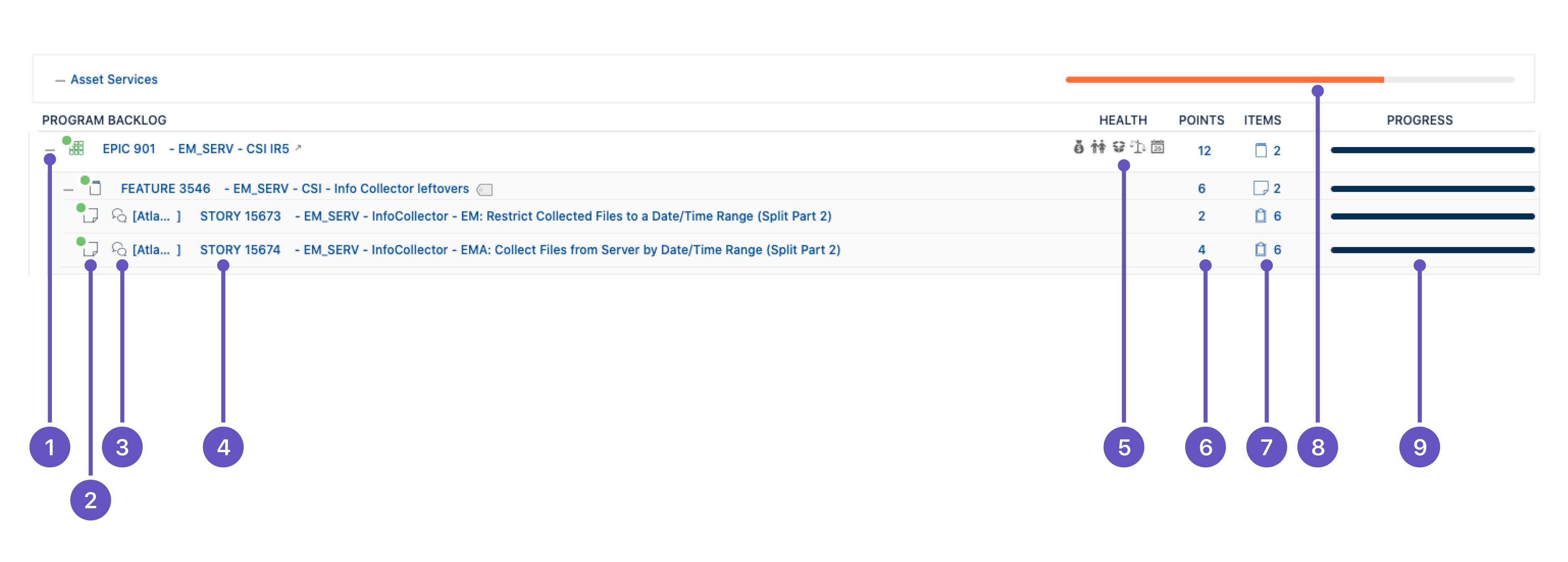1568x562 pixels.
Task: Open discussion icon for STORY 15673
Action: point(119,216)
